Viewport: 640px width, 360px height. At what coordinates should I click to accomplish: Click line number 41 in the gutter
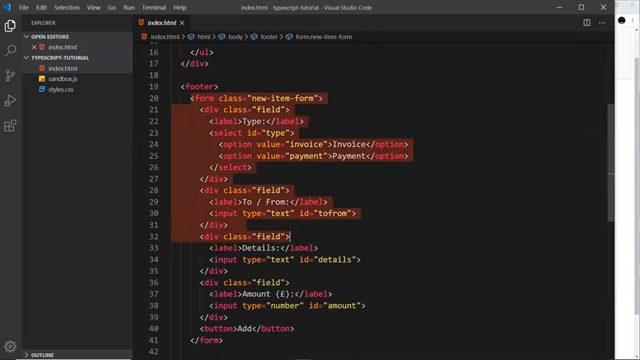pyautogui.click(x=153, y=340)
